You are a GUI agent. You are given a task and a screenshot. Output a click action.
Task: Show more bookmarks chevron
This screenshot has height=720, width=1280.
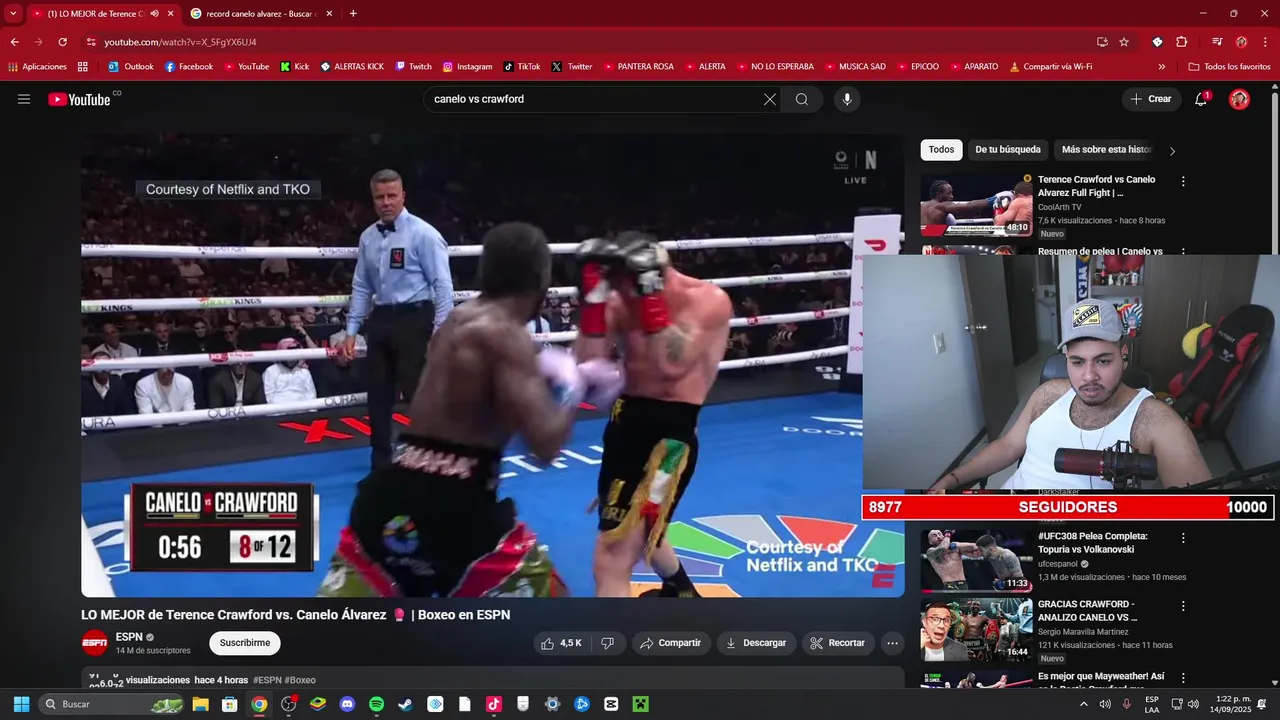tap(1161, 67)
